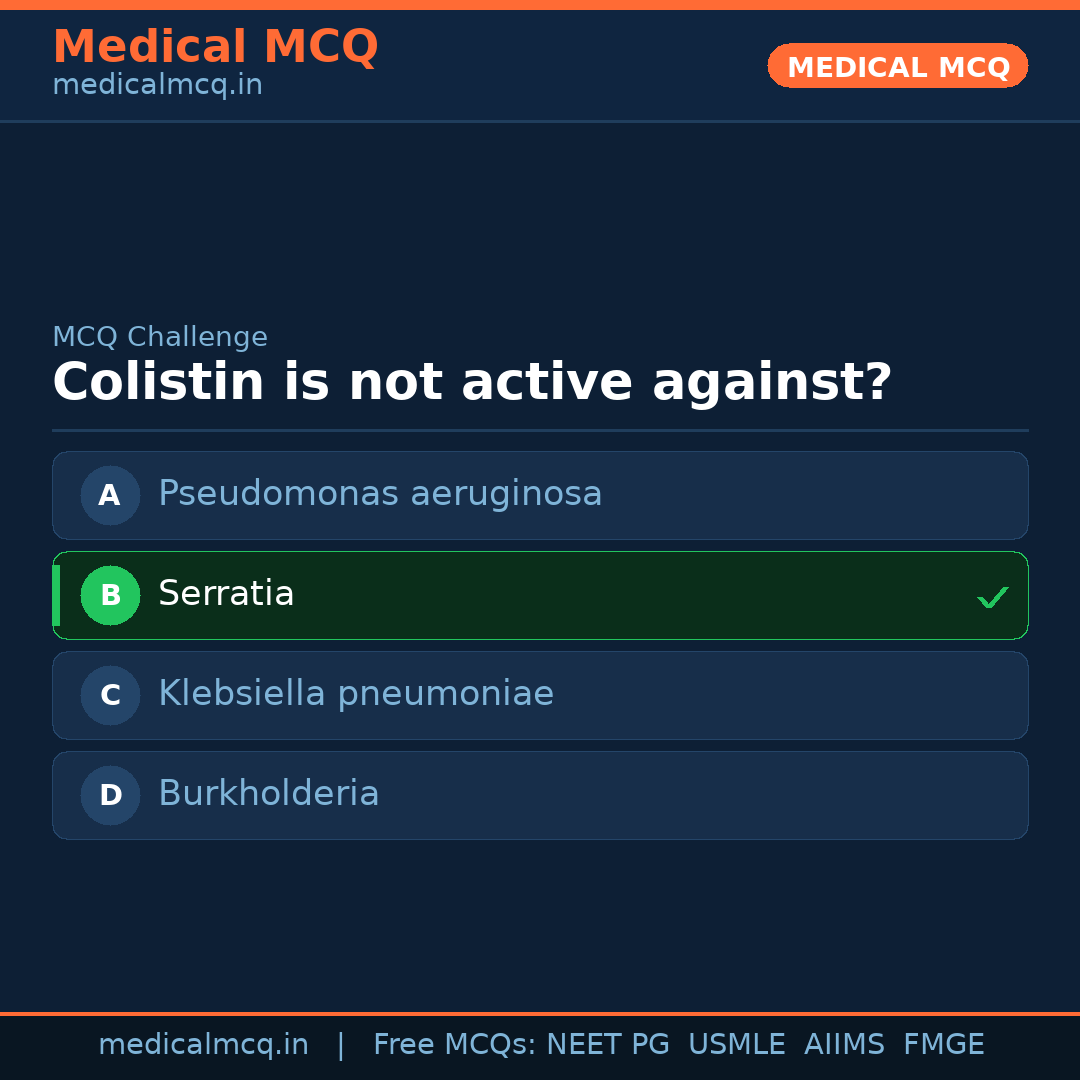Click the green B option badge

pos(110,595)
